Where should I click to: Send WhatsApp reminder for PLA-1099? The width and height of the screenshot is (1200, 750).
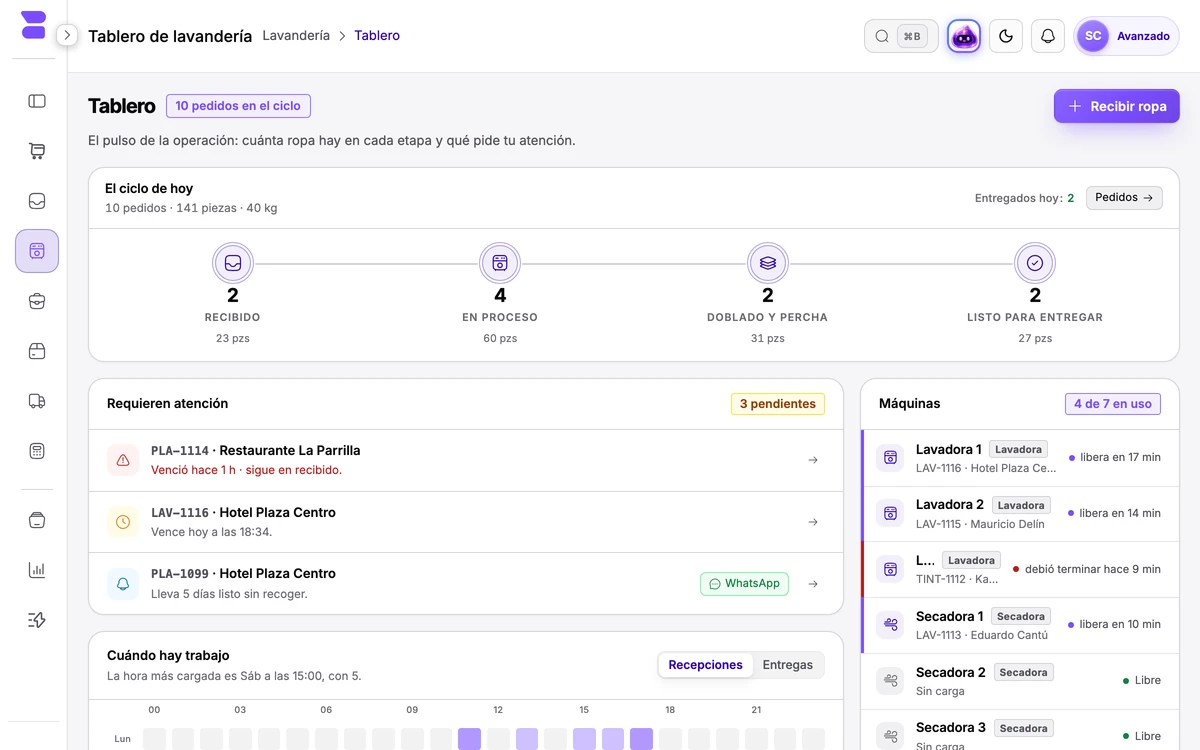point(744,584)
